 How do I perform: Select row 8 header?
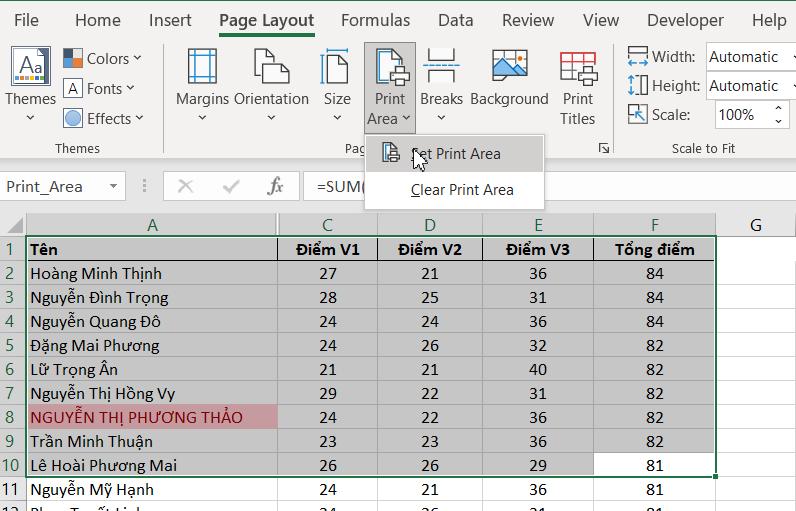[13, 417]
